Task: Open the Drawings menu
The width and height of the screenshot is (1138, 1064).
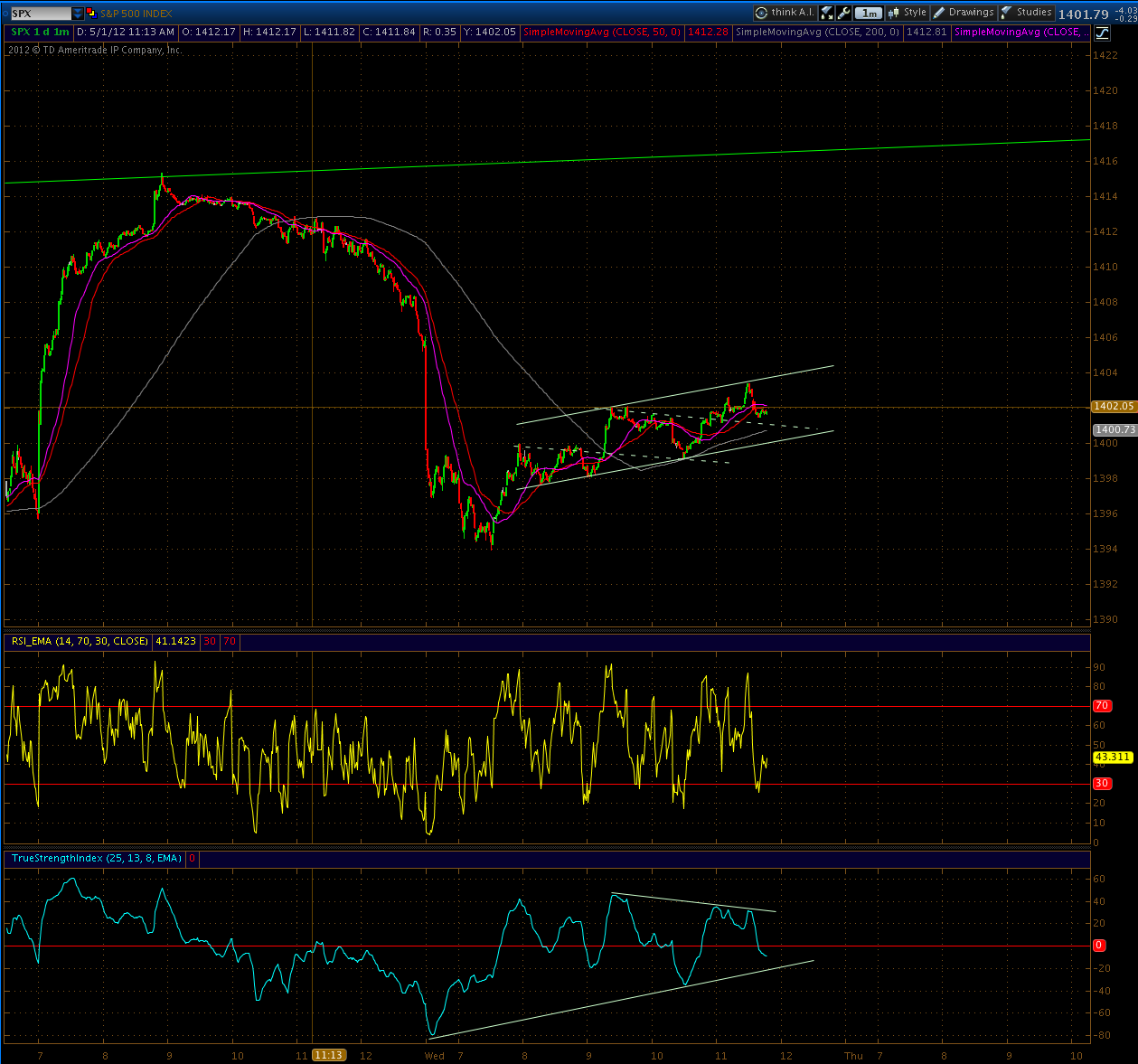Action: click(x=964, y=13)
